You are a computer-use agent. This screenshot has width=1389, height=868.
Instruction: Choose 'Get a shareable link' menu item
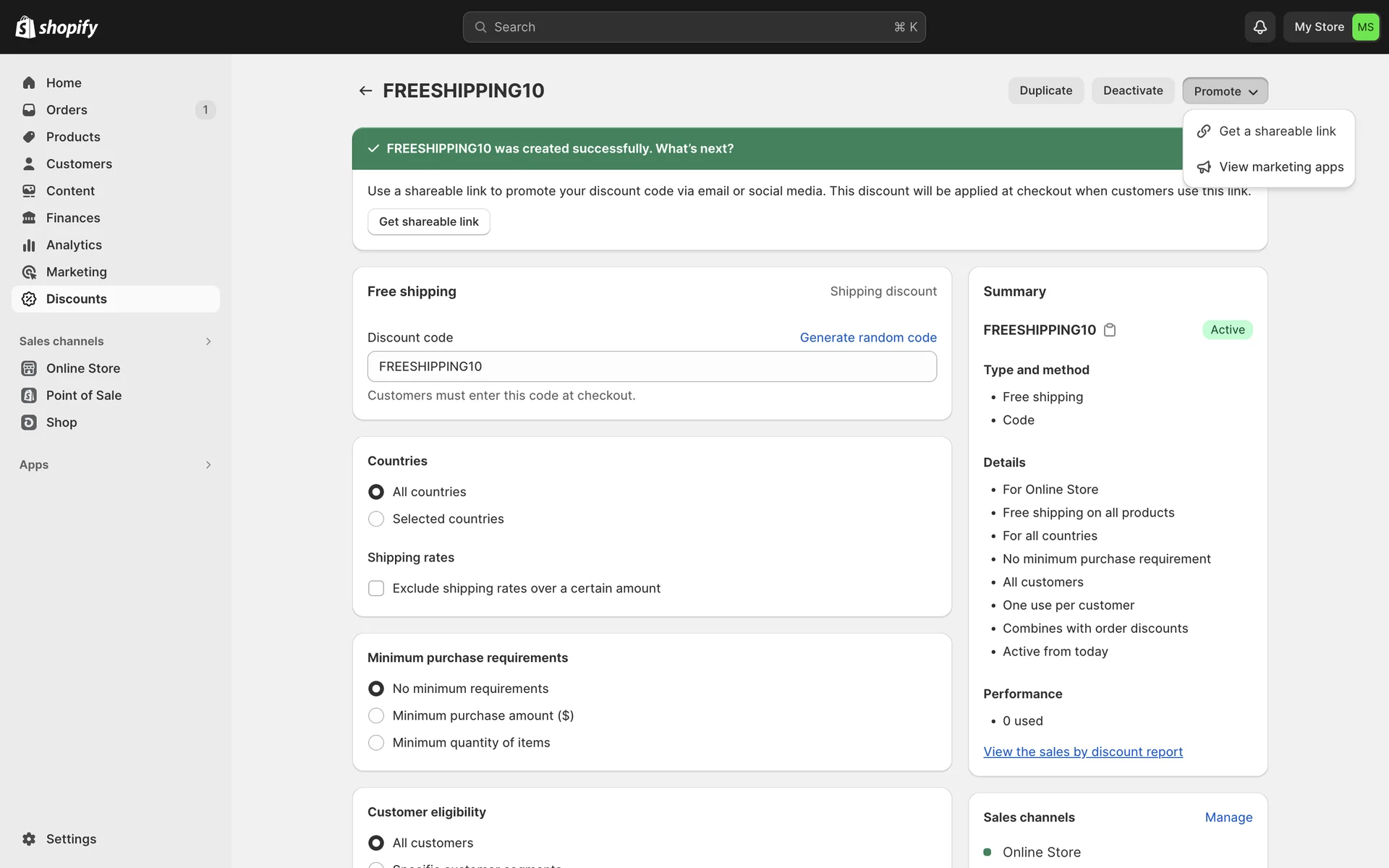coord(1276,131)
